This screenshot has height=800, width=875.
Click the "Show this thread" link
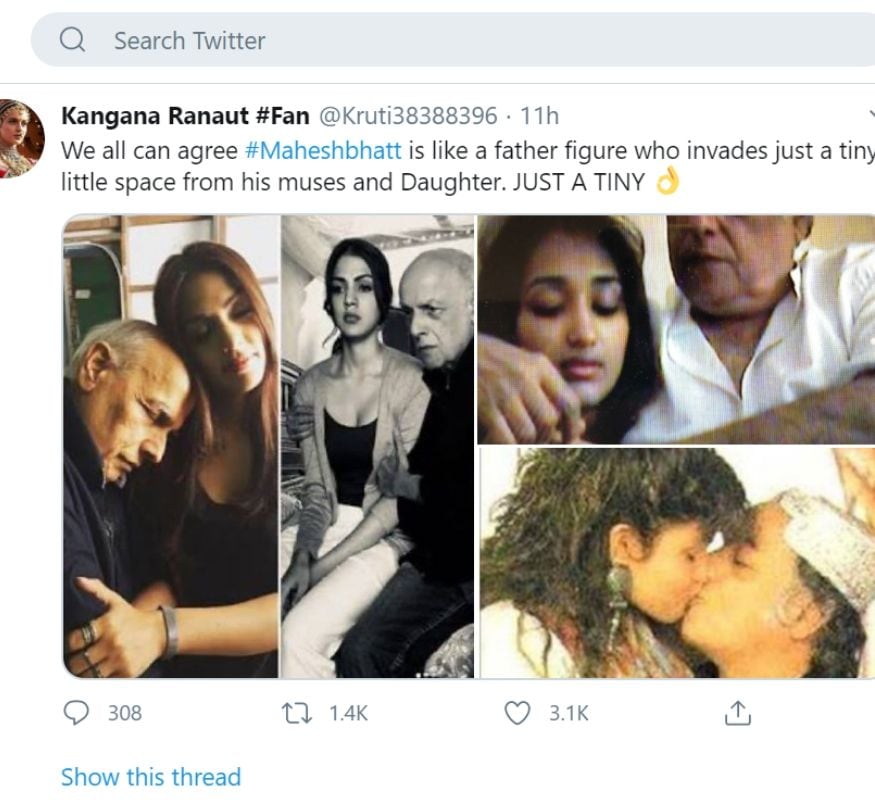tap(151, 777)
